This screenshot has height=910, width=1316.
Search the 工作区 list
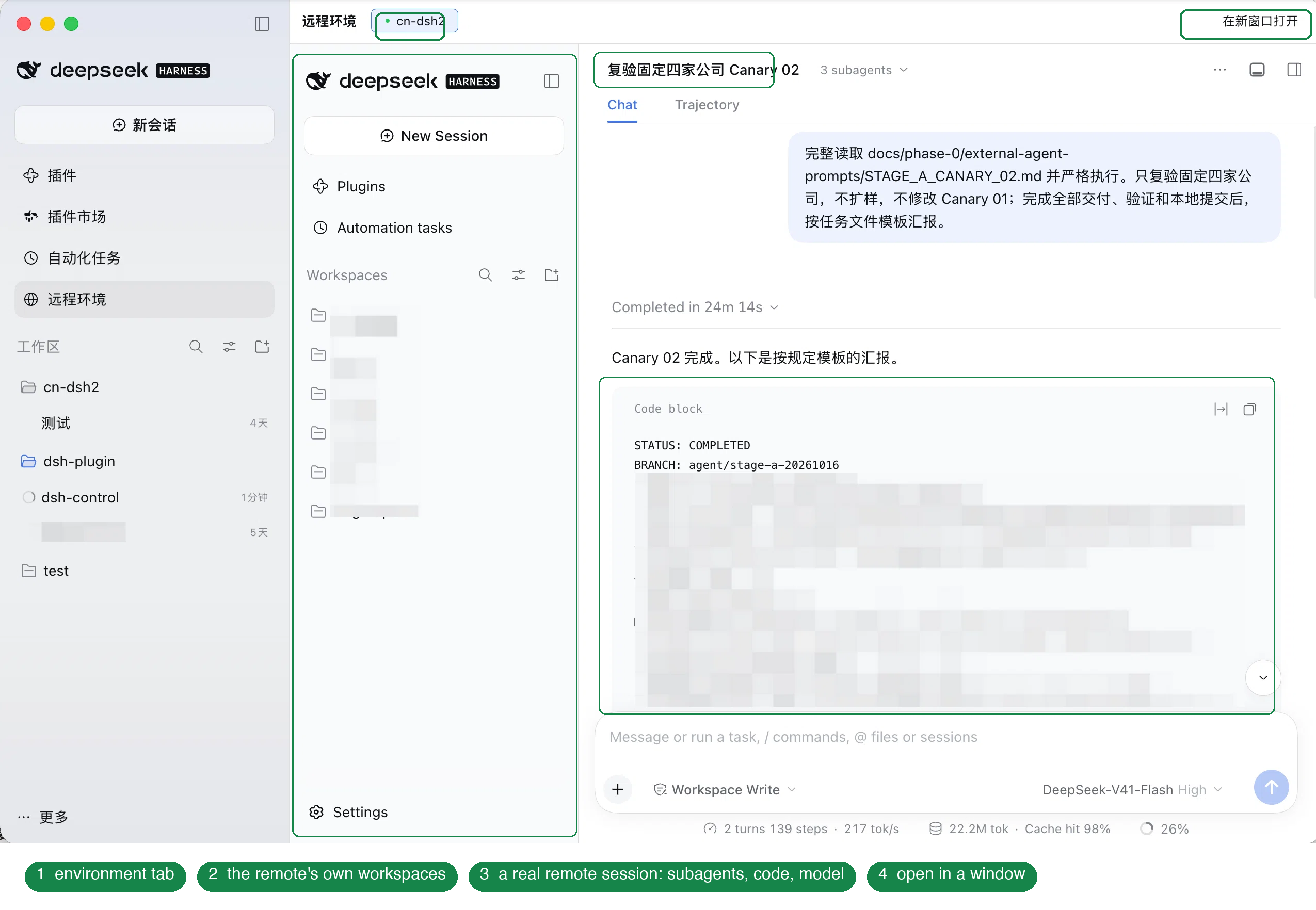pyautogui.click(x=196, y=347)
